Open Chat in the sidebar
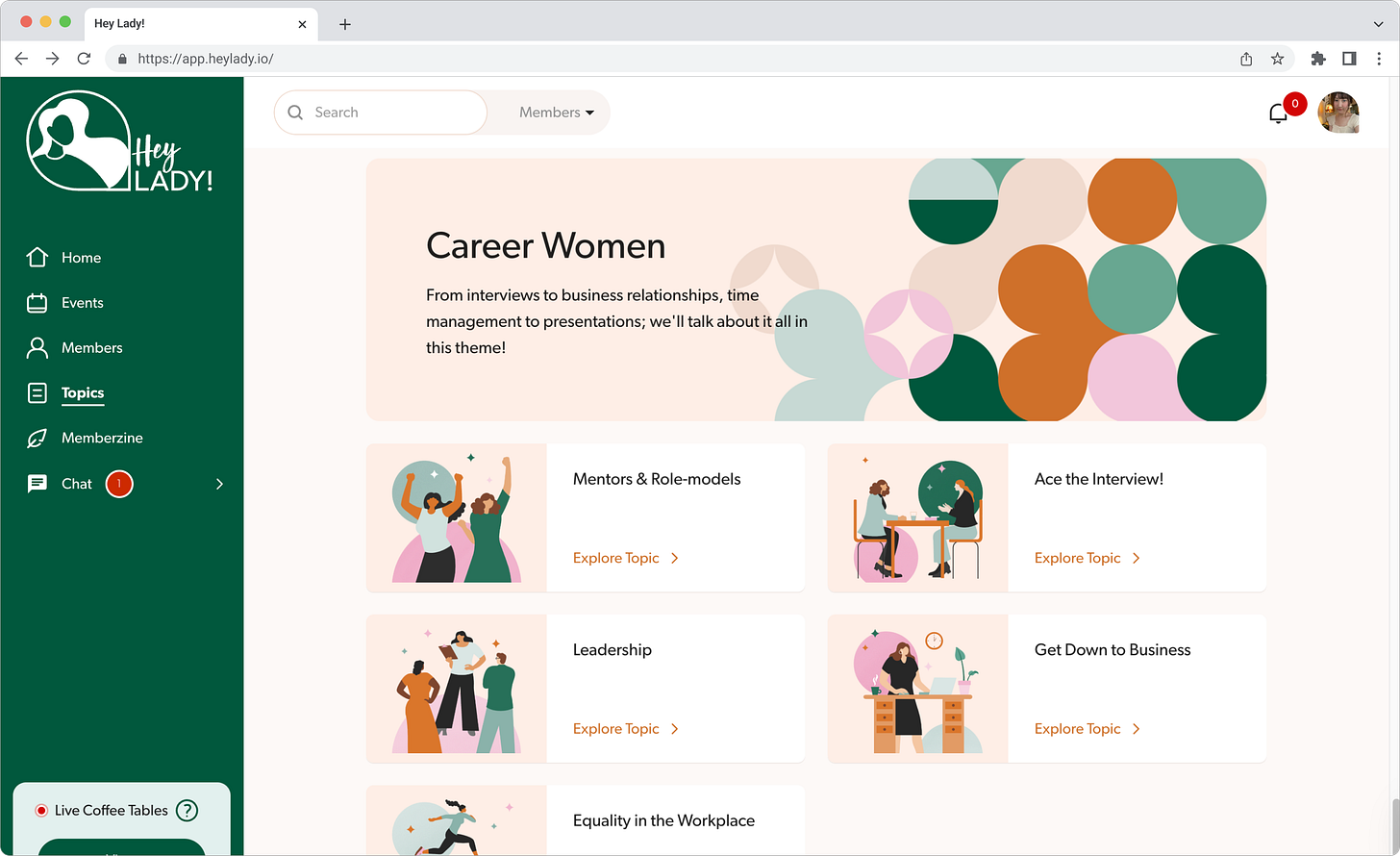The image size is (1400, 856). [x=77, y=484]
